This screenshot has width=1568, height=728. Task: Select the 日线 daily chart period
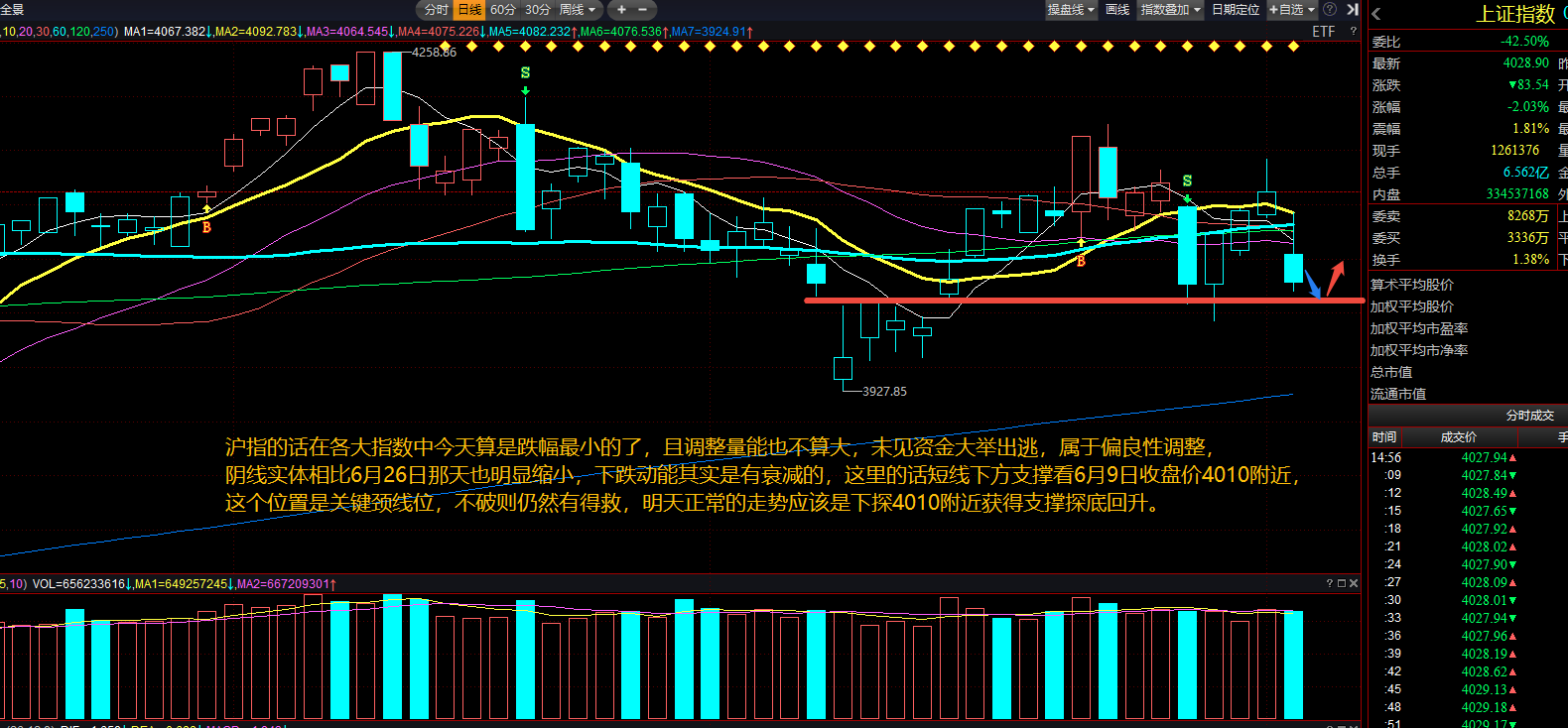point(469,10)
